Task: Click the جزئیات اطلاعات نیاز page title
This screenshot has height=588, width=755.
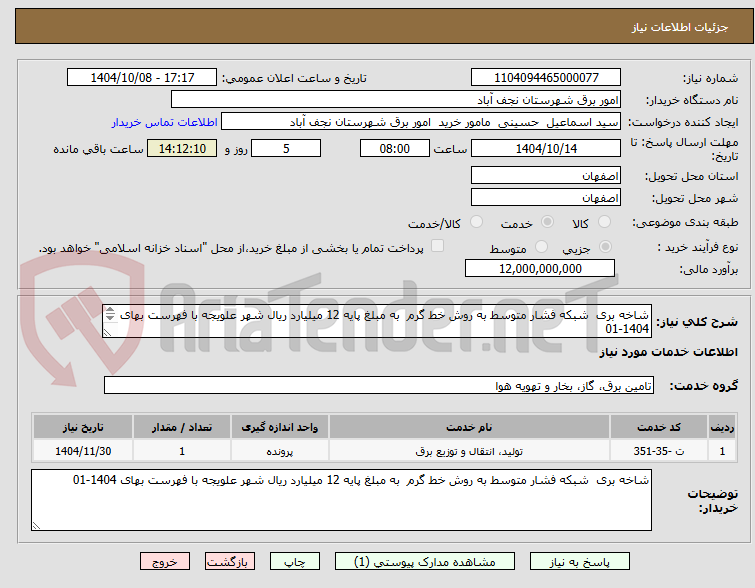Action: [x=680, y=27]
